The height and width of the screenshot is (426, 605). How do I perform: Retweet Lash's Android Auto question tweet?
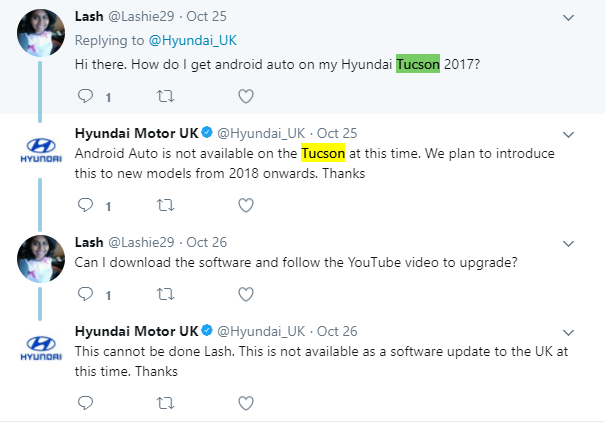point(165,97)
